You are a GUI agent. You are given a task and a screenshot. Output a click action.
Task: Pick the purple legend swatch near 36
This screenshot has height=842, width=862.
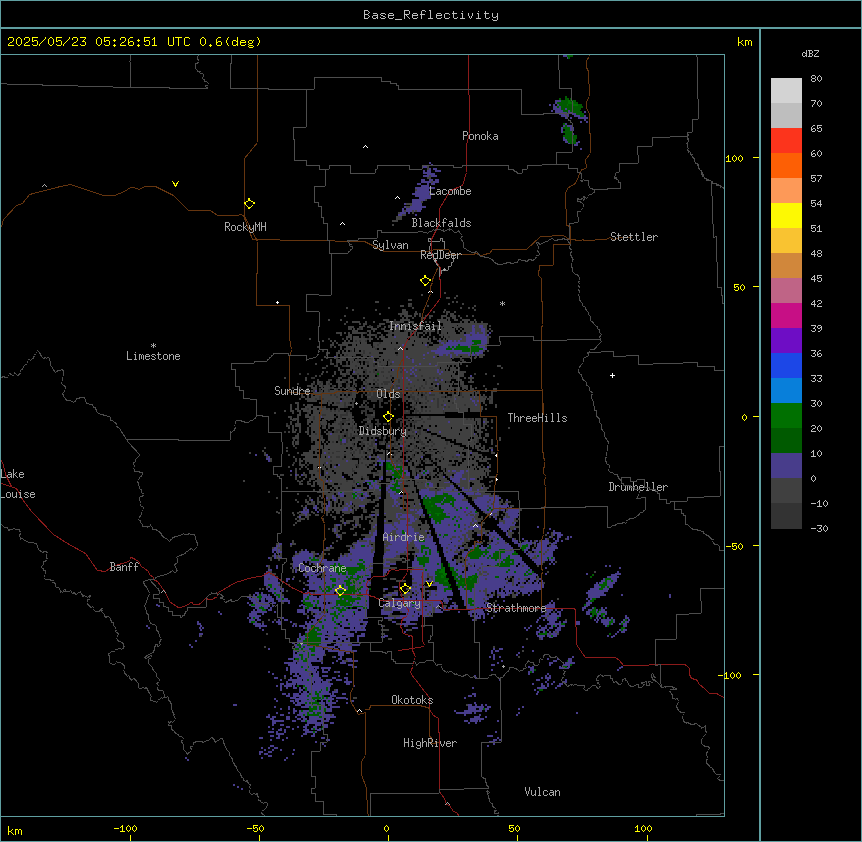pyautogui.click(x=786, y=341)
